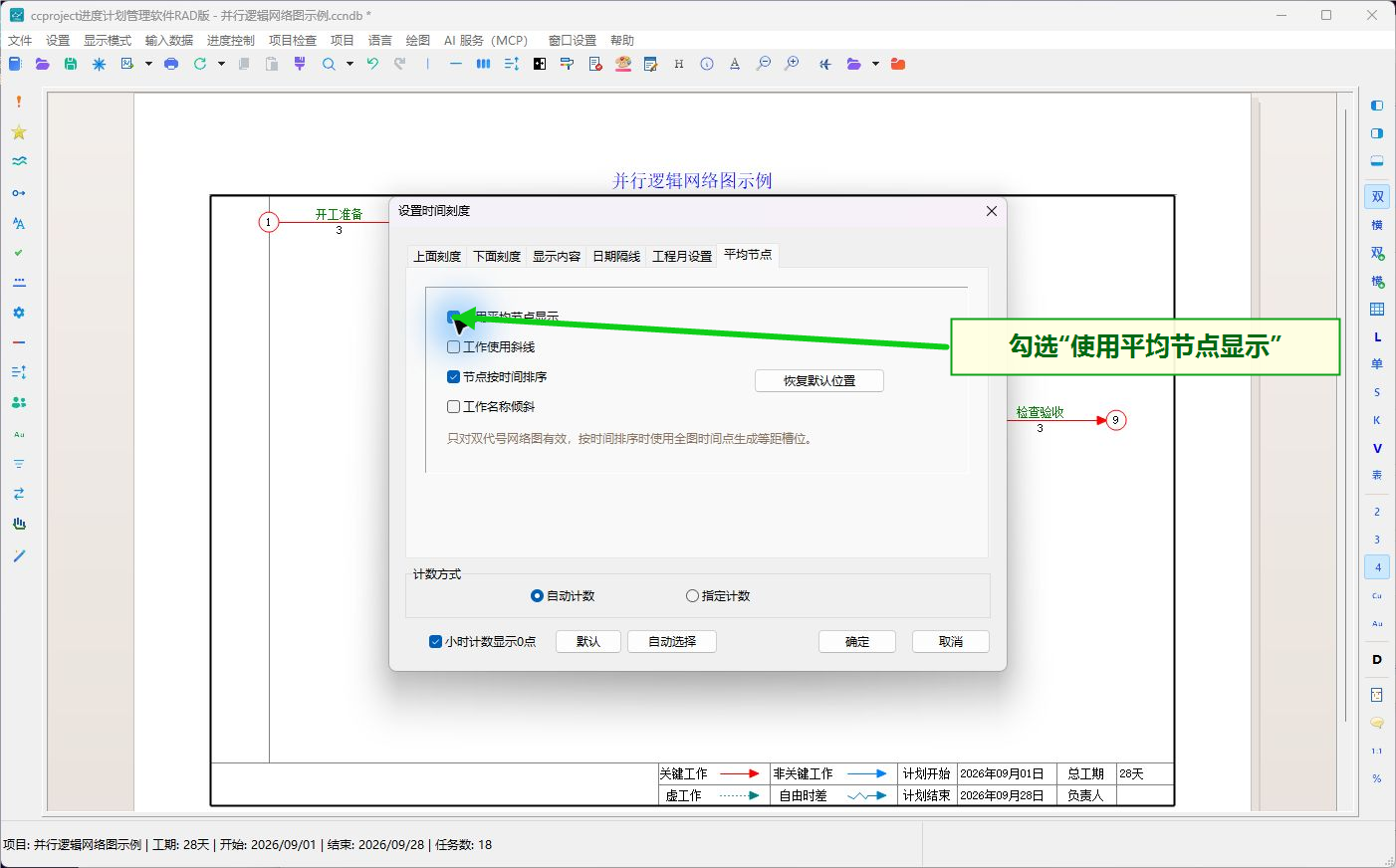Screen dimensions: 1396x868
Task: Switch to the '显示内容' tab
Action: pyautogui.click(x=557, y=256)
